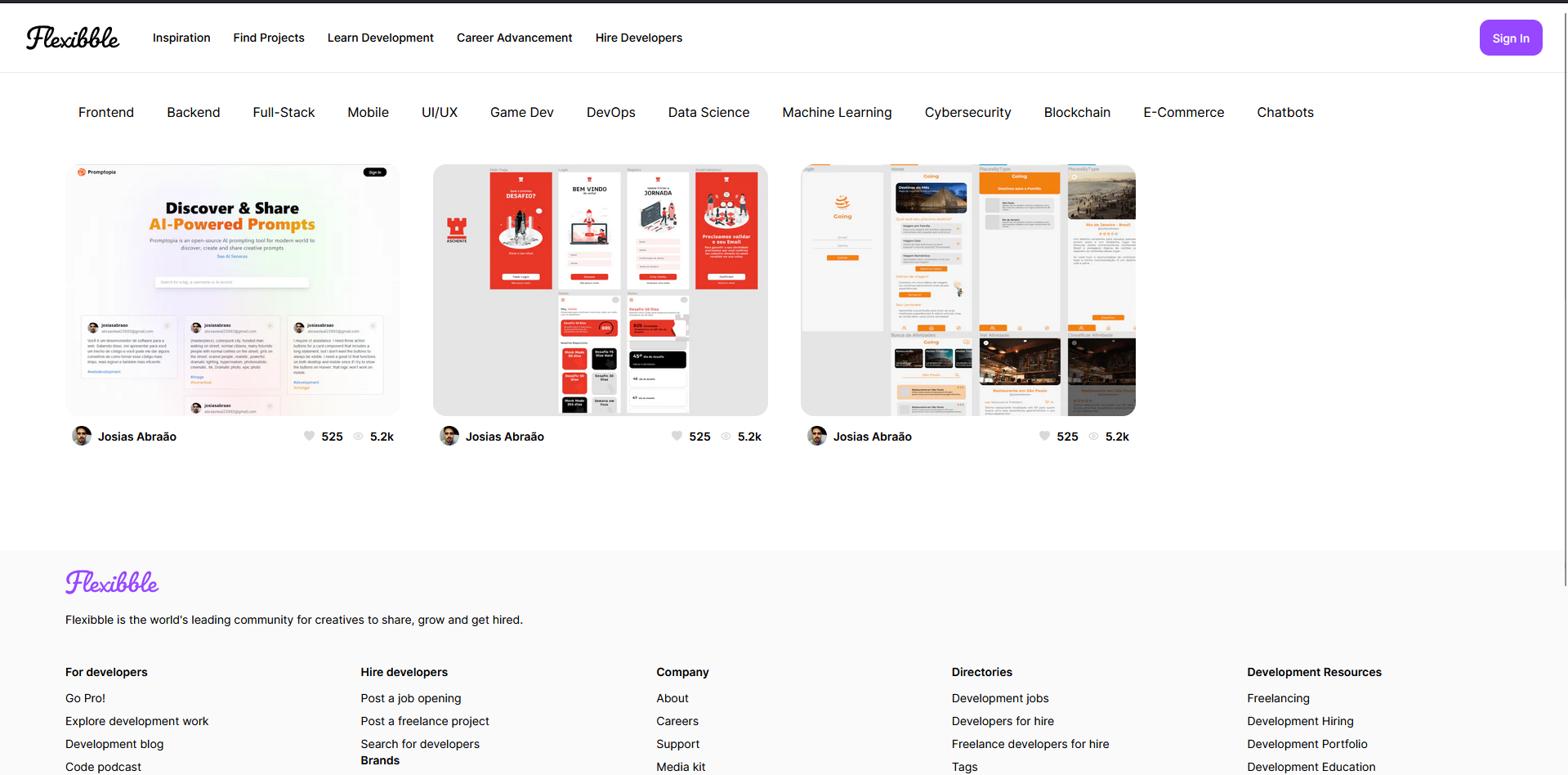Select the DevOps category
The width and height of the screenshot is (1568, 775).
point(611,112)
